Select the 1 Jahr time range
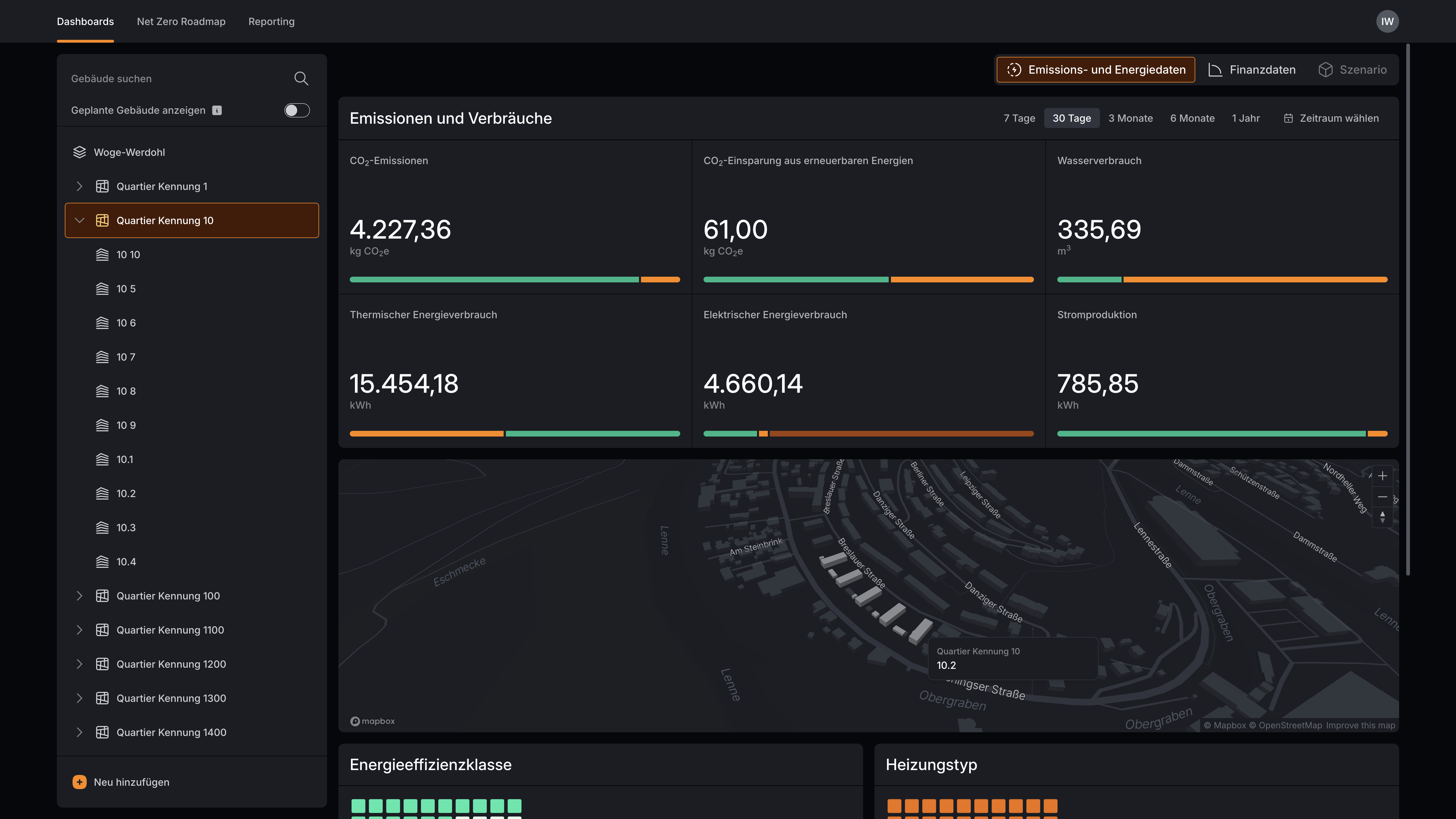The height and width of the screenshot is (819, 1456). (1246, 118)
